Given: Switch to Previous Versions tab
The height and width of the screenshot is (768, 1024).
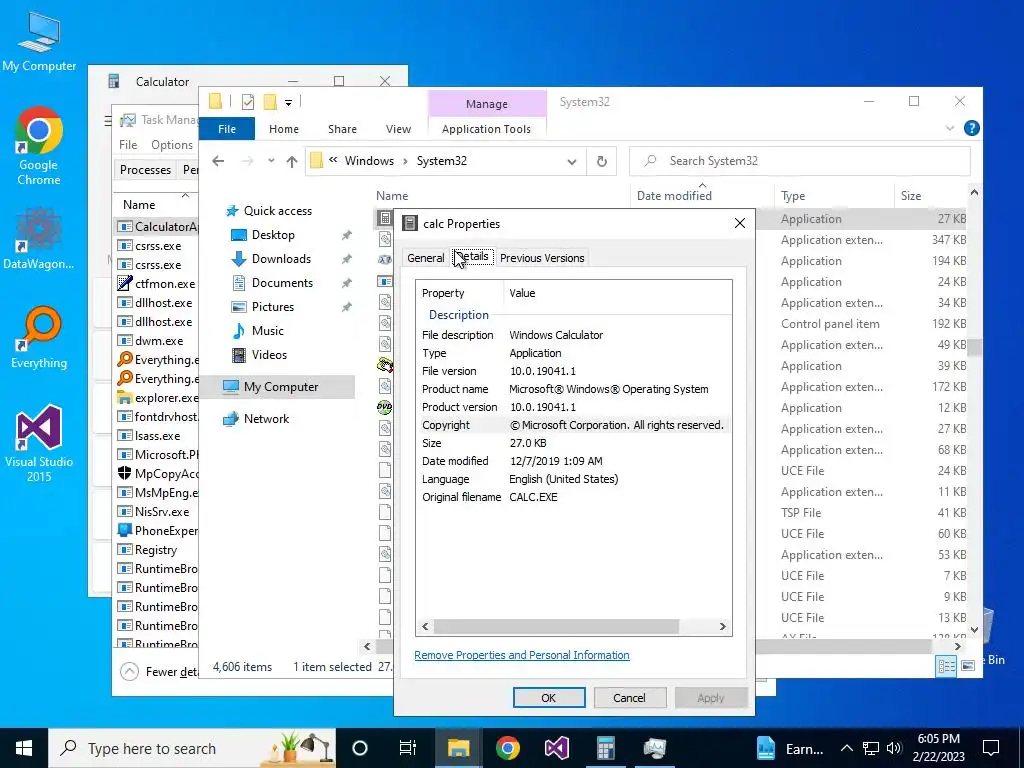Looking at the screenshot, I should 542,258.
